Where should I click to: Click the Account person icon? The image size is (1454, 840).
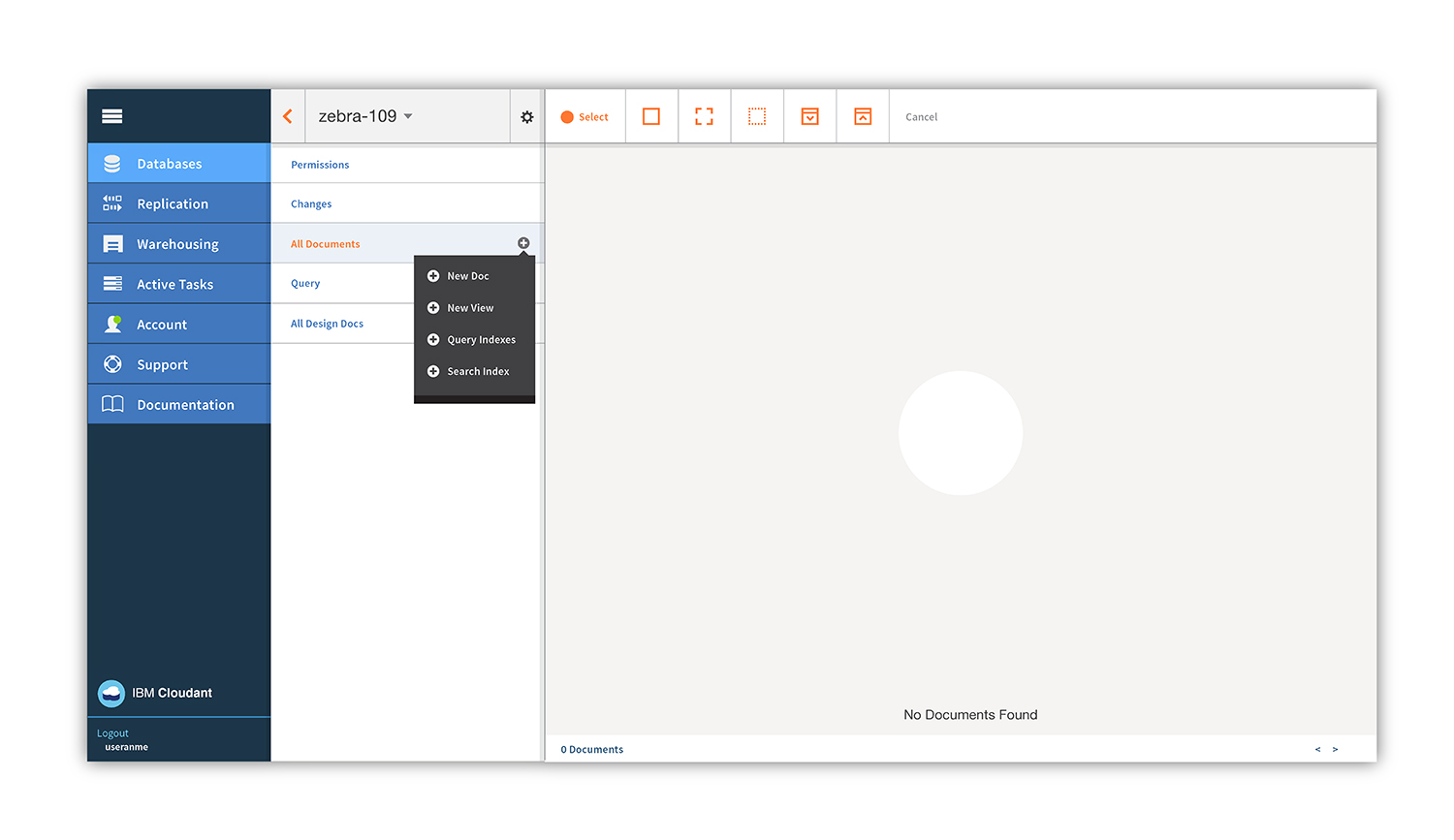[x=112, y=324]
